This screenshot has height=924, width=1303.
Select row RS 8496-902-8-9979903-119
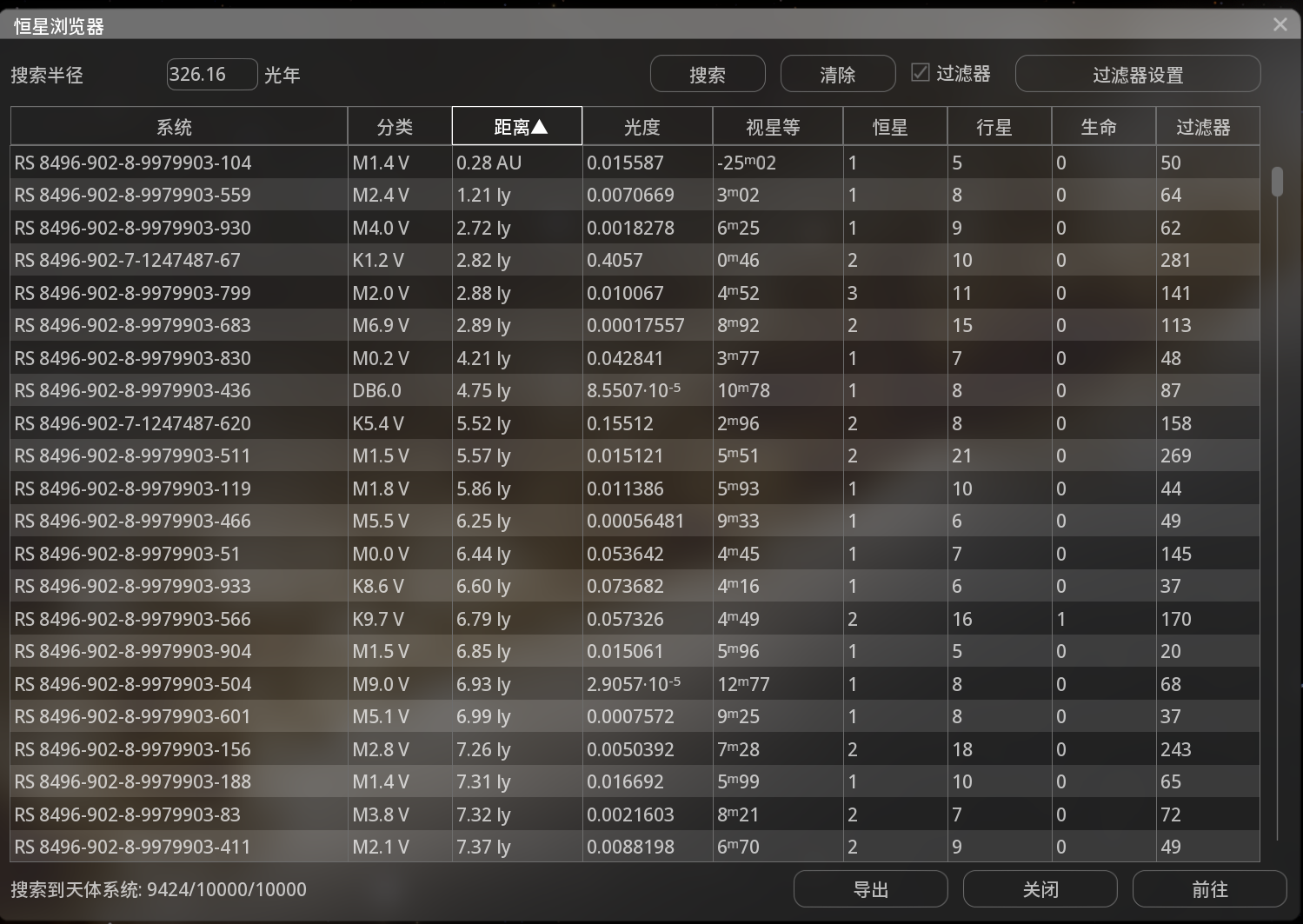[635, 489]
